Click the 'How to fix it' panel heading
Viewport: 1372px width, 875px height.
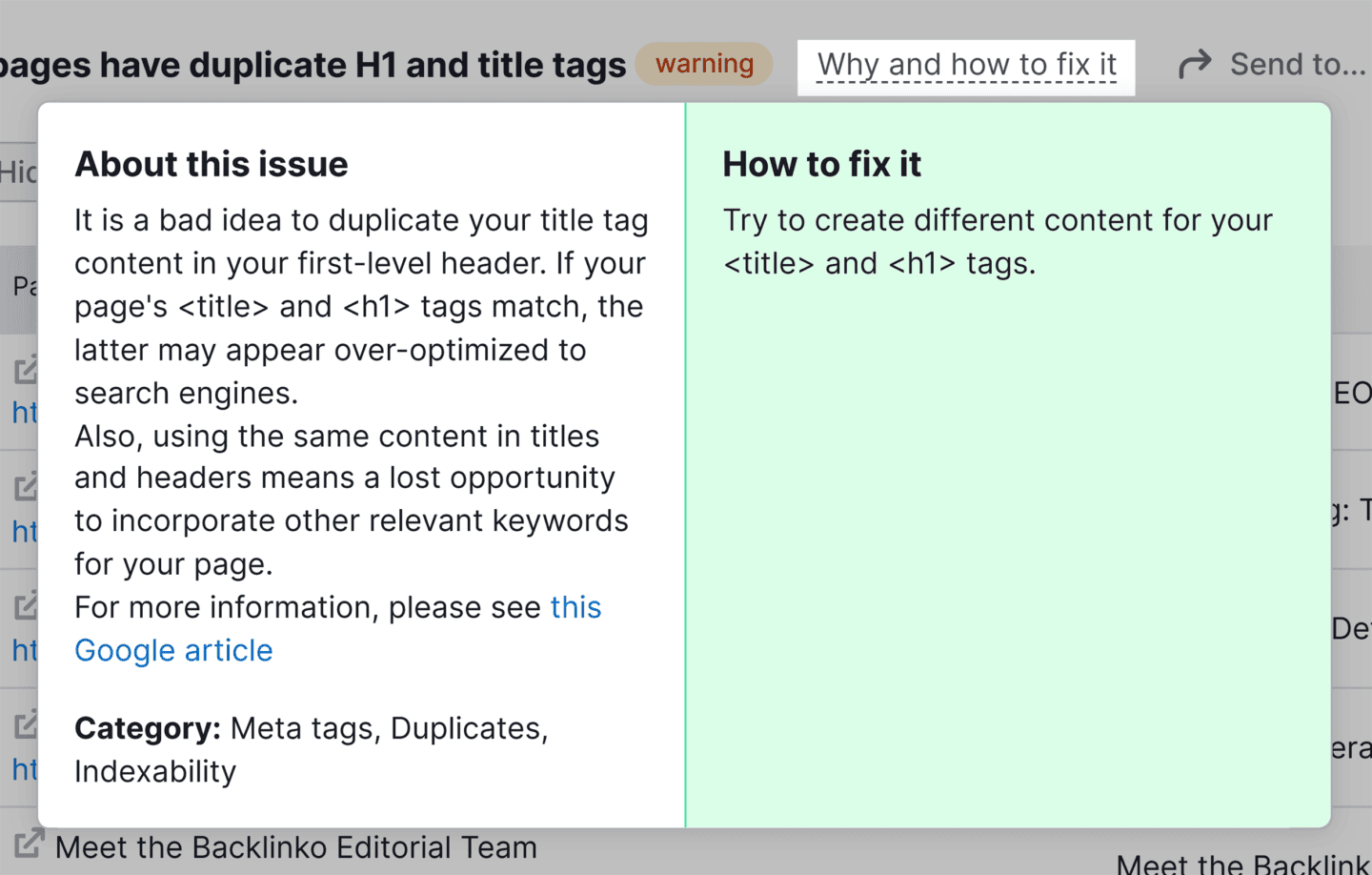[x=822, y=164]
